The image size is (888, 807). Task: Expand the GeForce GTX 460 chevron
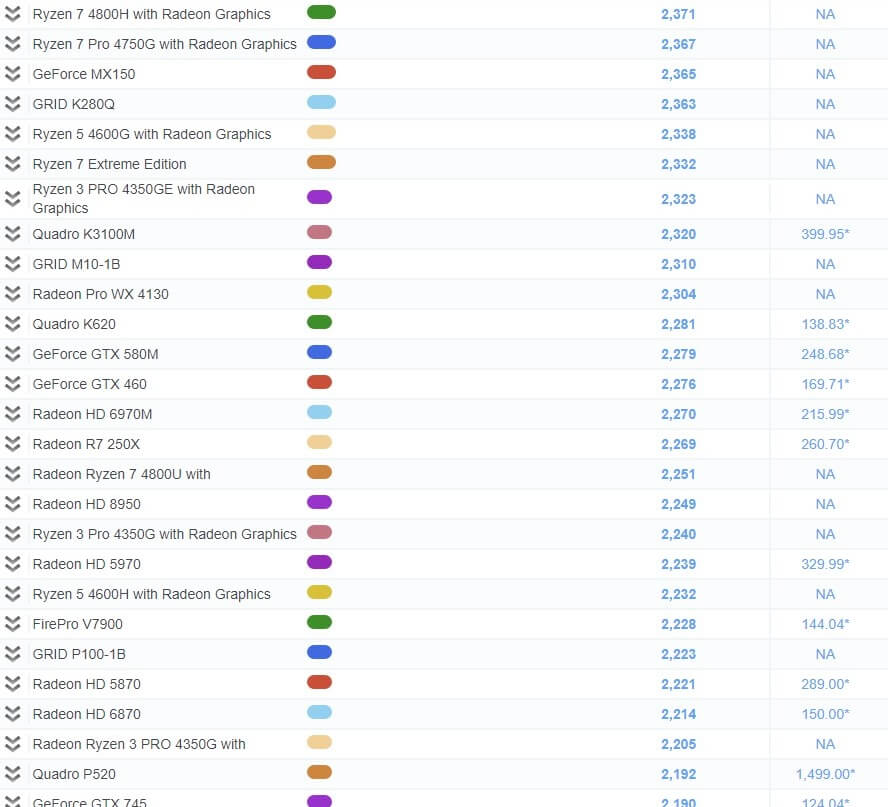pyautogui.click(x=12, y=384)
